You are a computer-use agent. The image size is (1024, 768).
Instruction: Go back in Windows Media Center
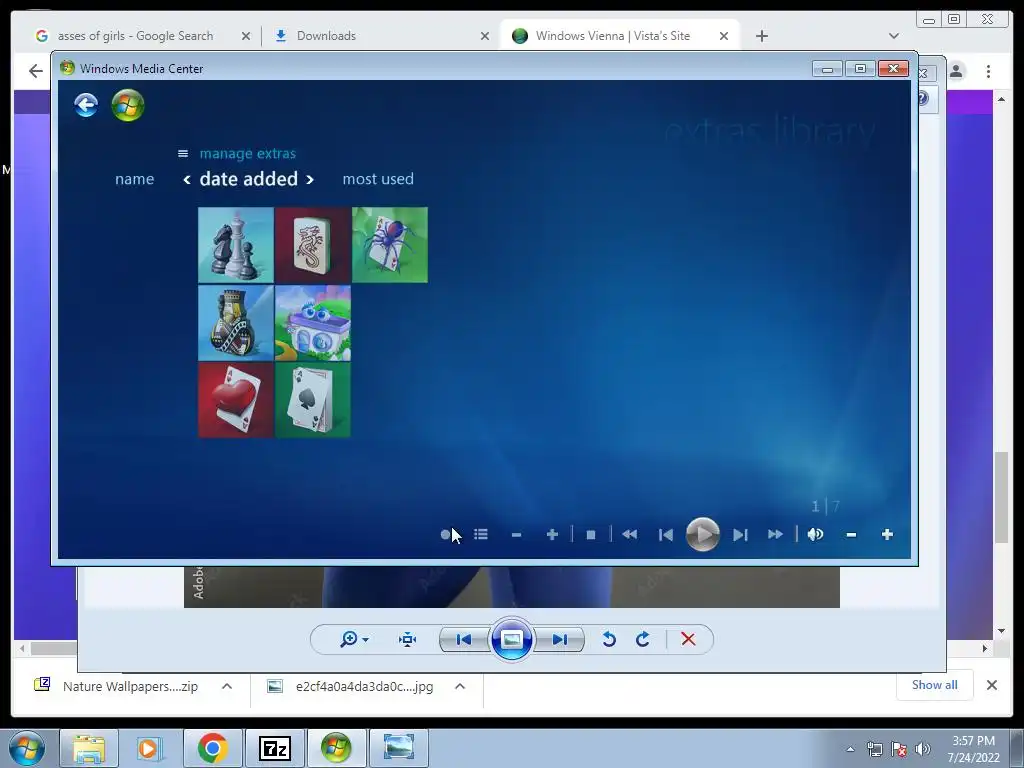coord(86,104)
